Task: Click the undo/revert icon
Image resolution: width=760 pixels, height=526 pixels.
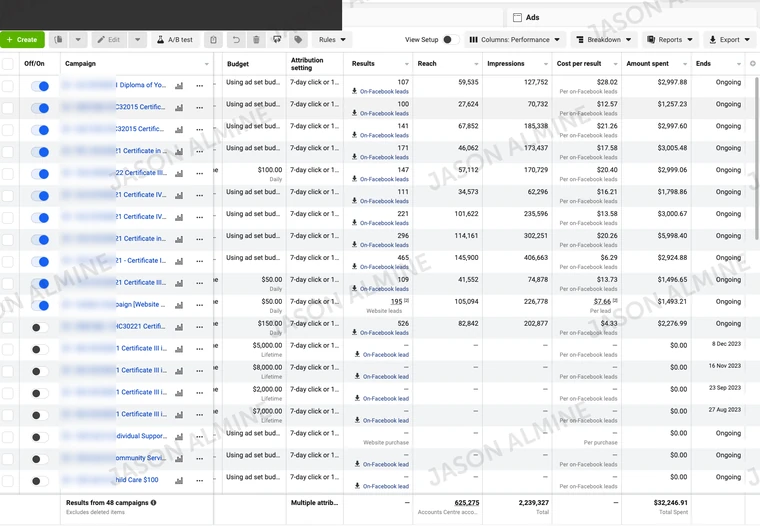Action: coord(236,40)
